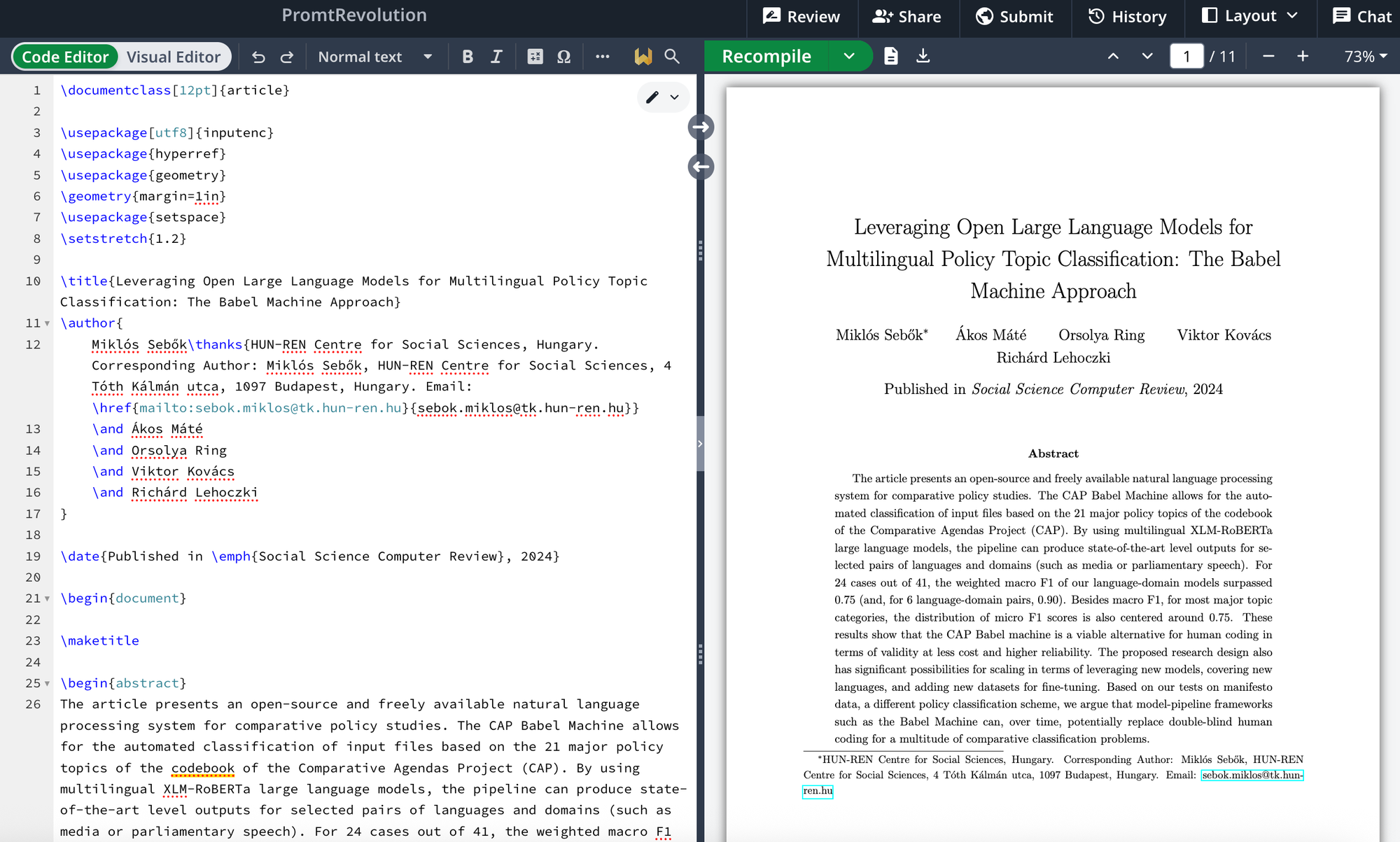Click on line 23 \maketitle
The image size is (1400, 842).
(100, 640)
